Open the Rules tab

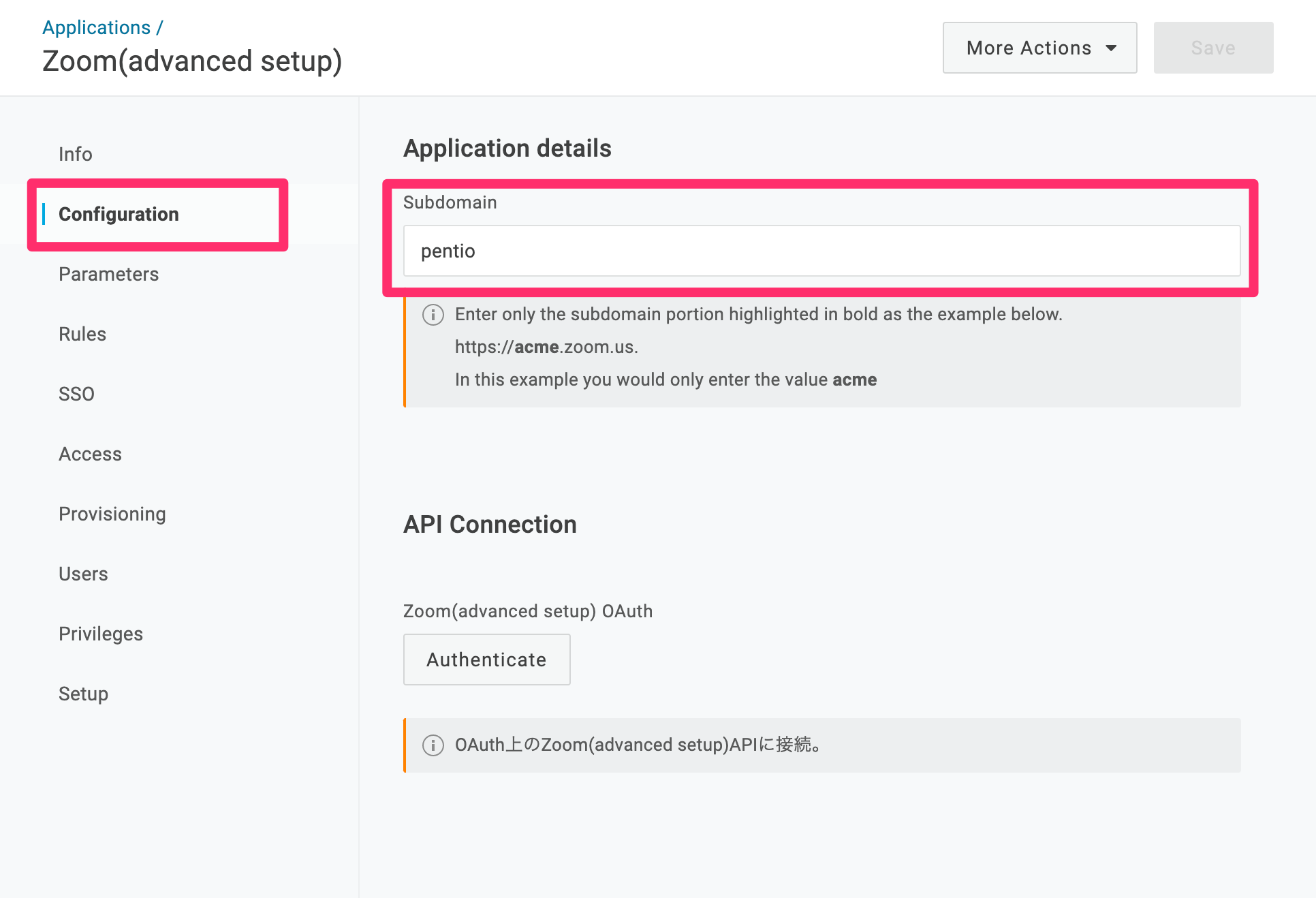[x=82, y=334]
